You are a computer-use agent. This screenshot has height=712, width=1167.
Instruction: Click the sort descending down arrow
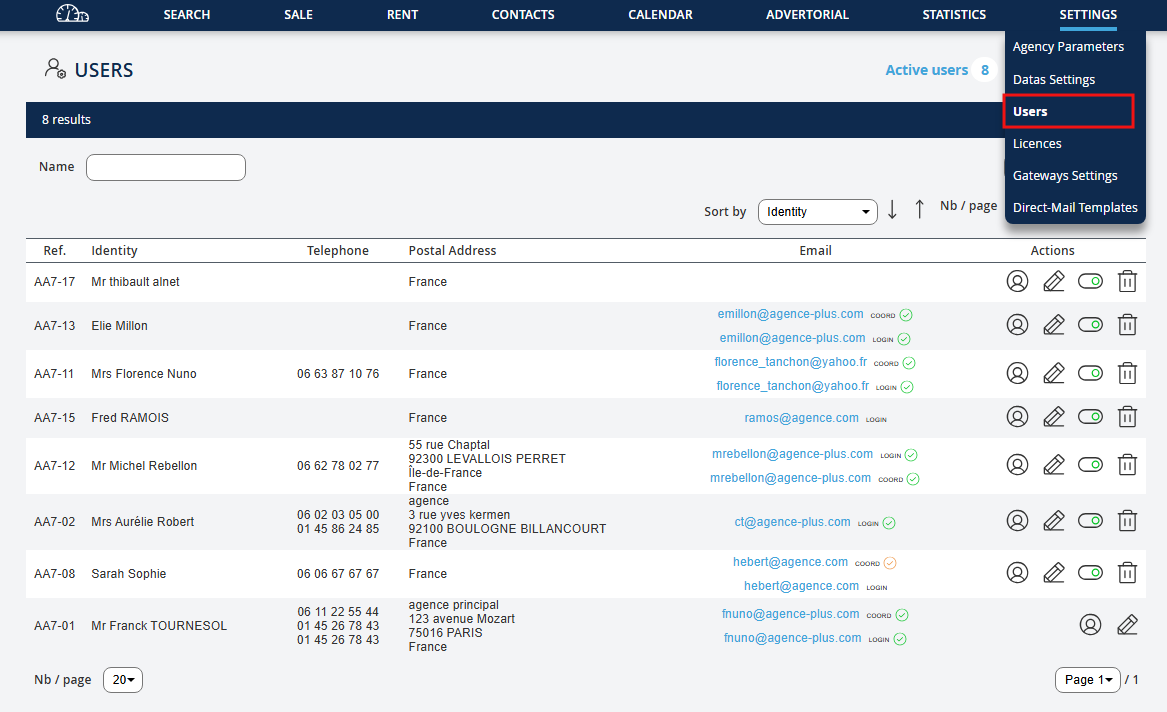pyautogui.click(x=892, y=210)
